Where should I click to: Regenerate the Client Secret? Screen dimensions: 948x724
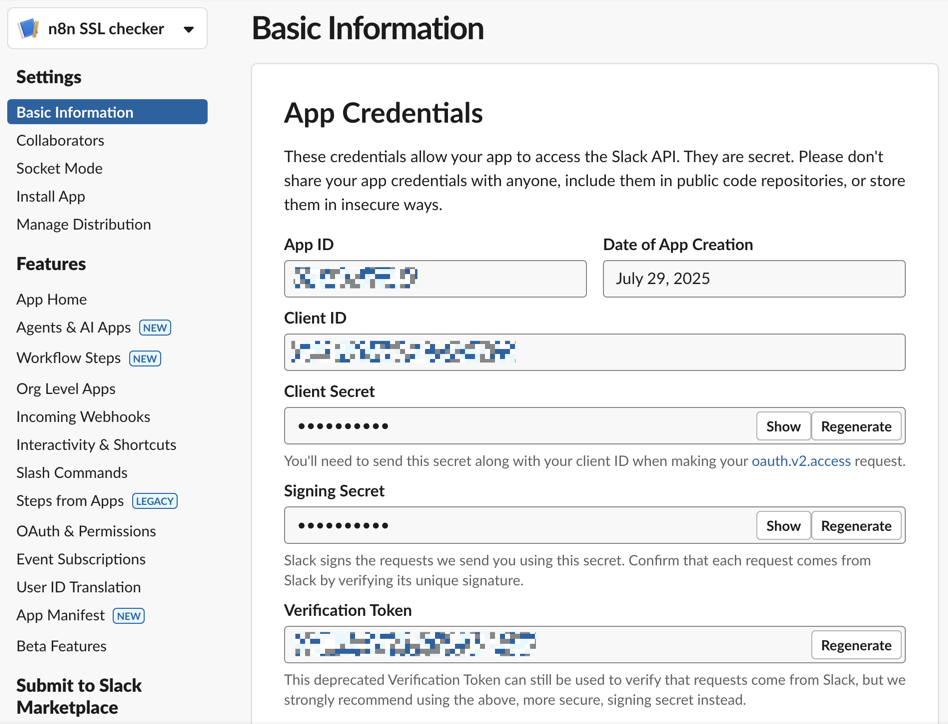856,426
